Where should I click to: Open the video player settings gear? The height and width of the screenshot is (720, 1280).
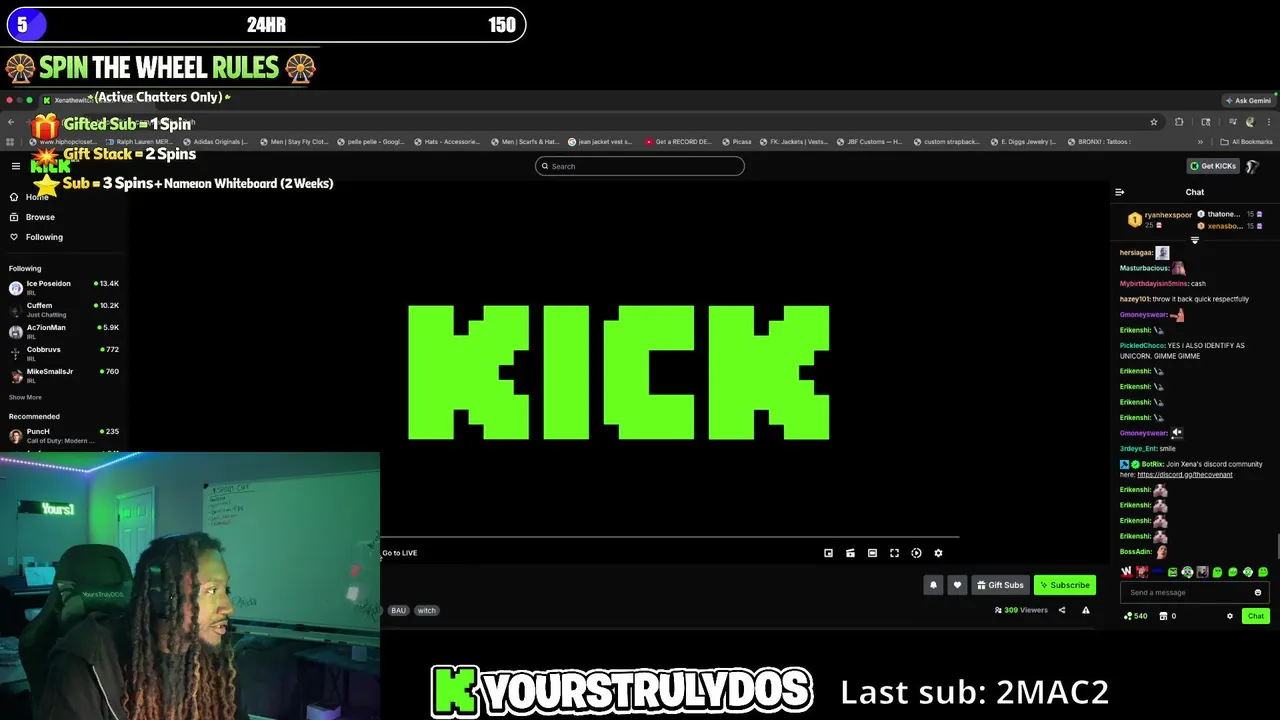tap(938, 553)
